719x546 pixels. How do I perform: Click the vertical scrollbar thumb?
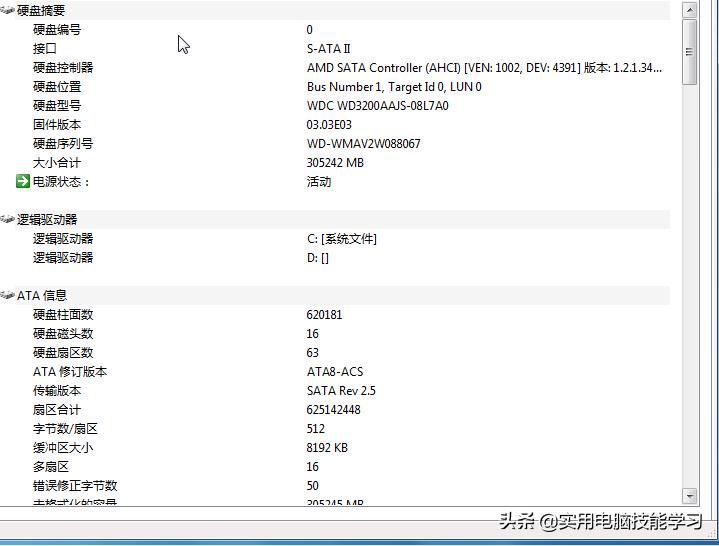click(689, 52)
